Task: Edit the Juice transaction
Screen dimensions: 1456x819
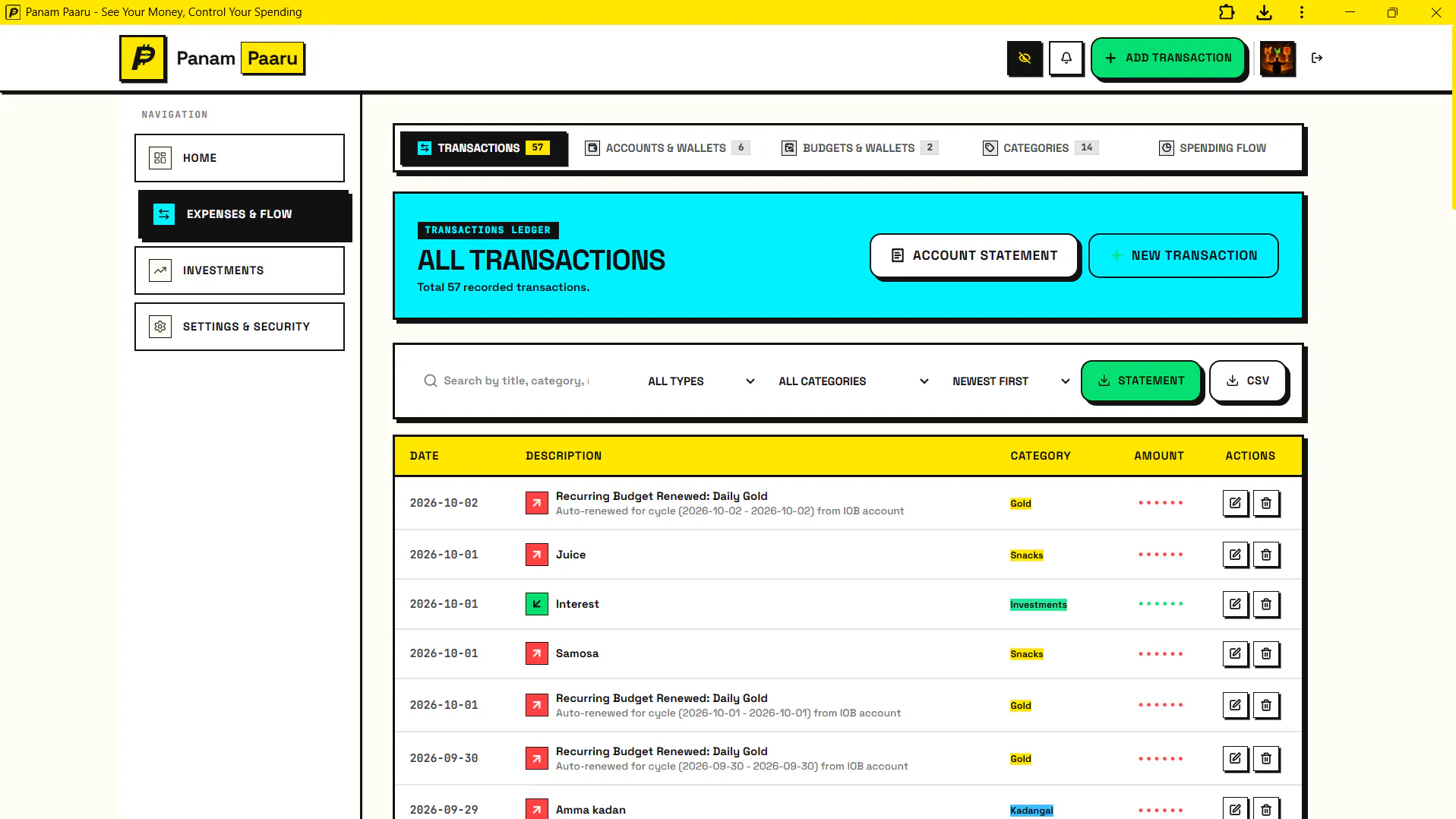Action: tap(1235, 555)
